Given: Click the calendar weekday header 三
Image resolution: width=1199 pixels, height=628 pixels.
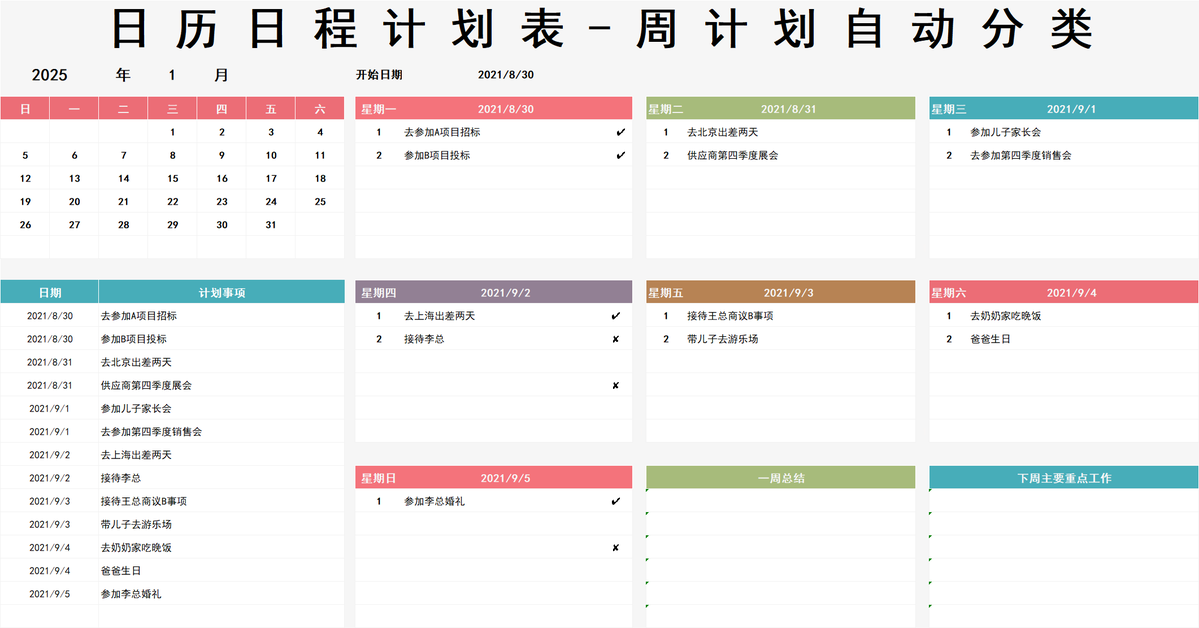Looking at the screenshot, I should (173, 109).
